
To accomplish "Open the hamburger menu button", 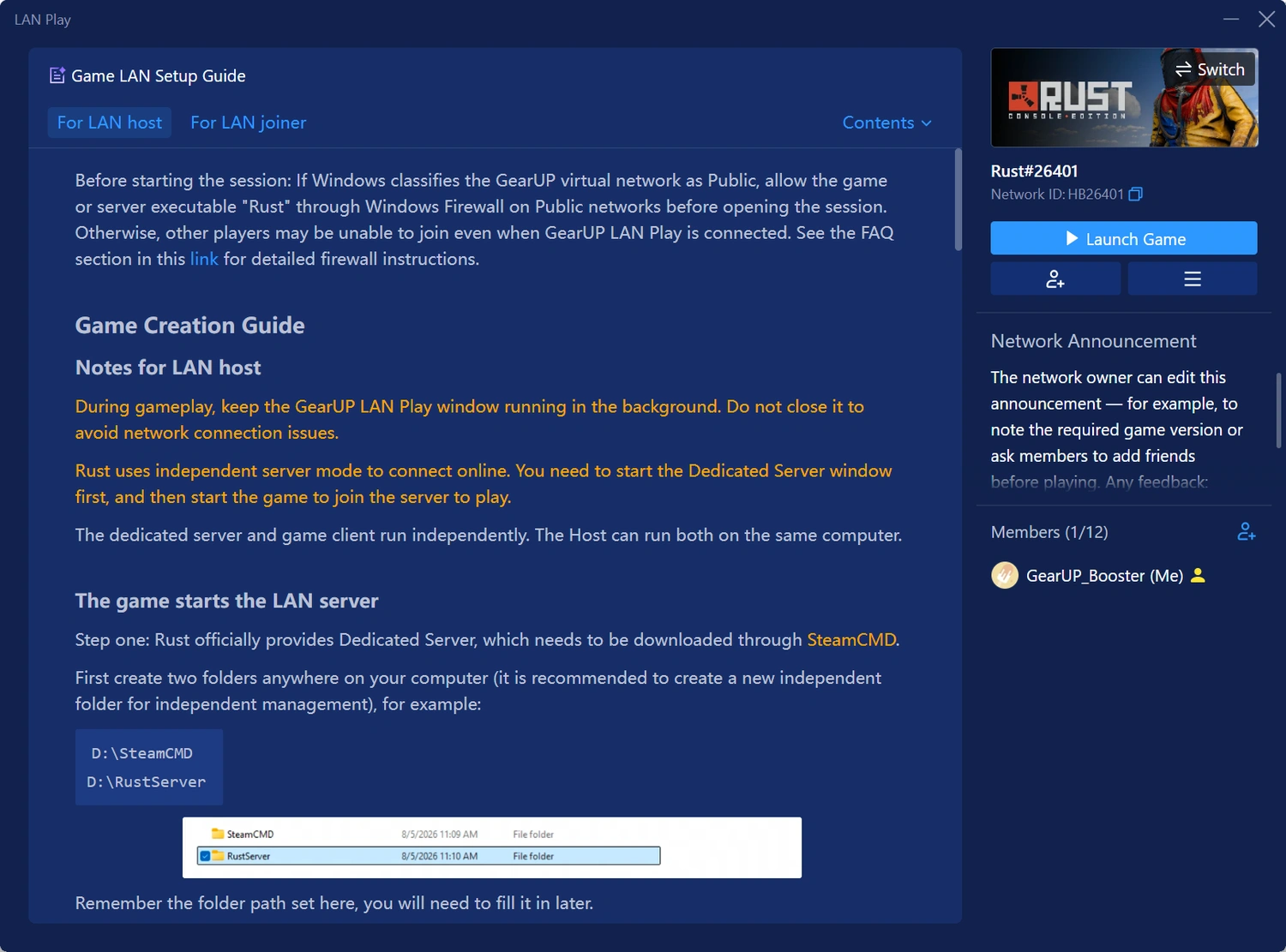I will coord(1193,278).
